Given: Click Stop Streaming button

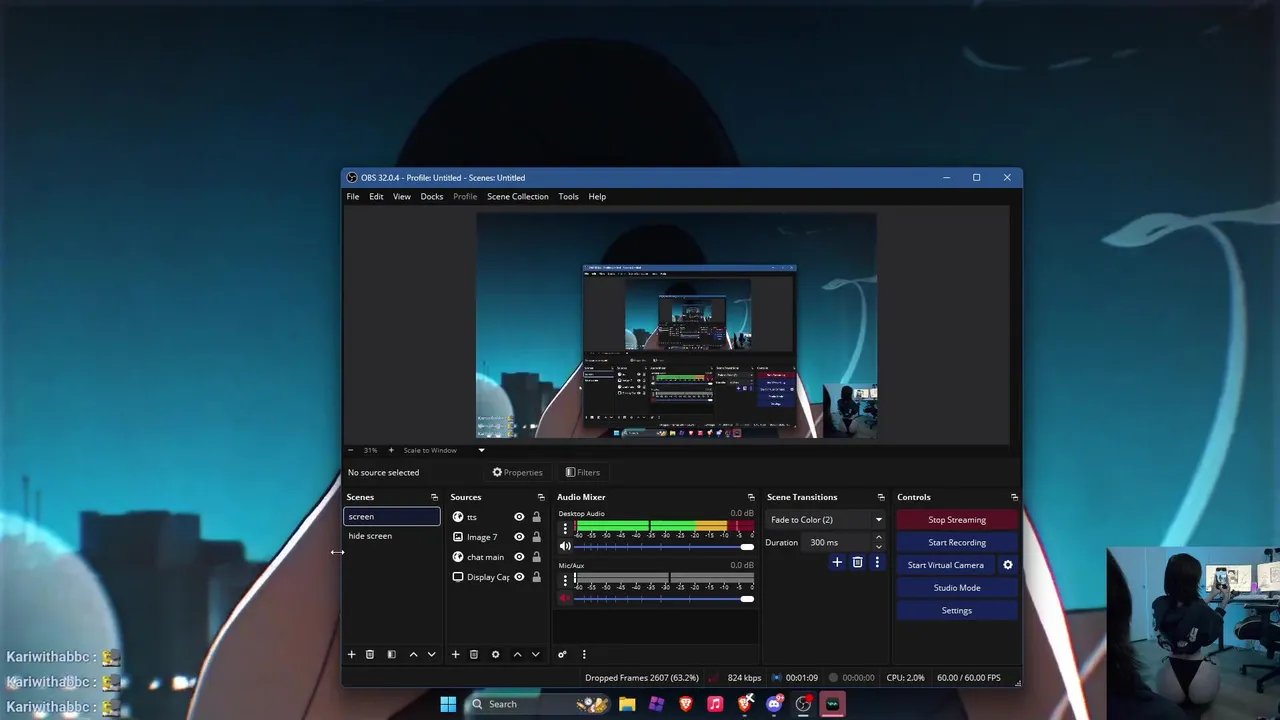Looking at the screenshot, I should [957, 520].
